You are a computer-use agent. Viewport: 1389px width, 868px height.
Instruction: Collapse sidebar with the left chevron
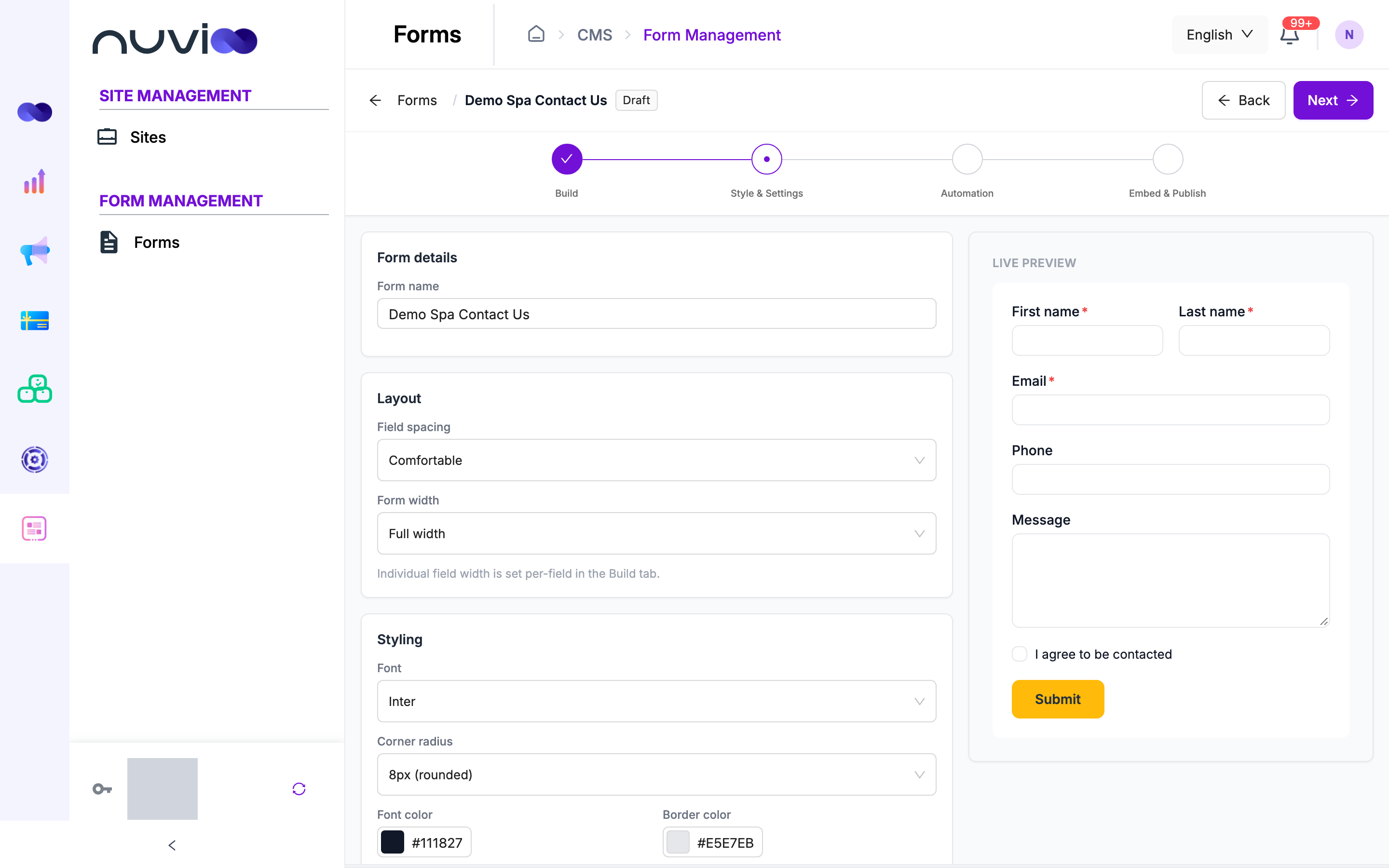pyautogui.click(x=172, y=845)
